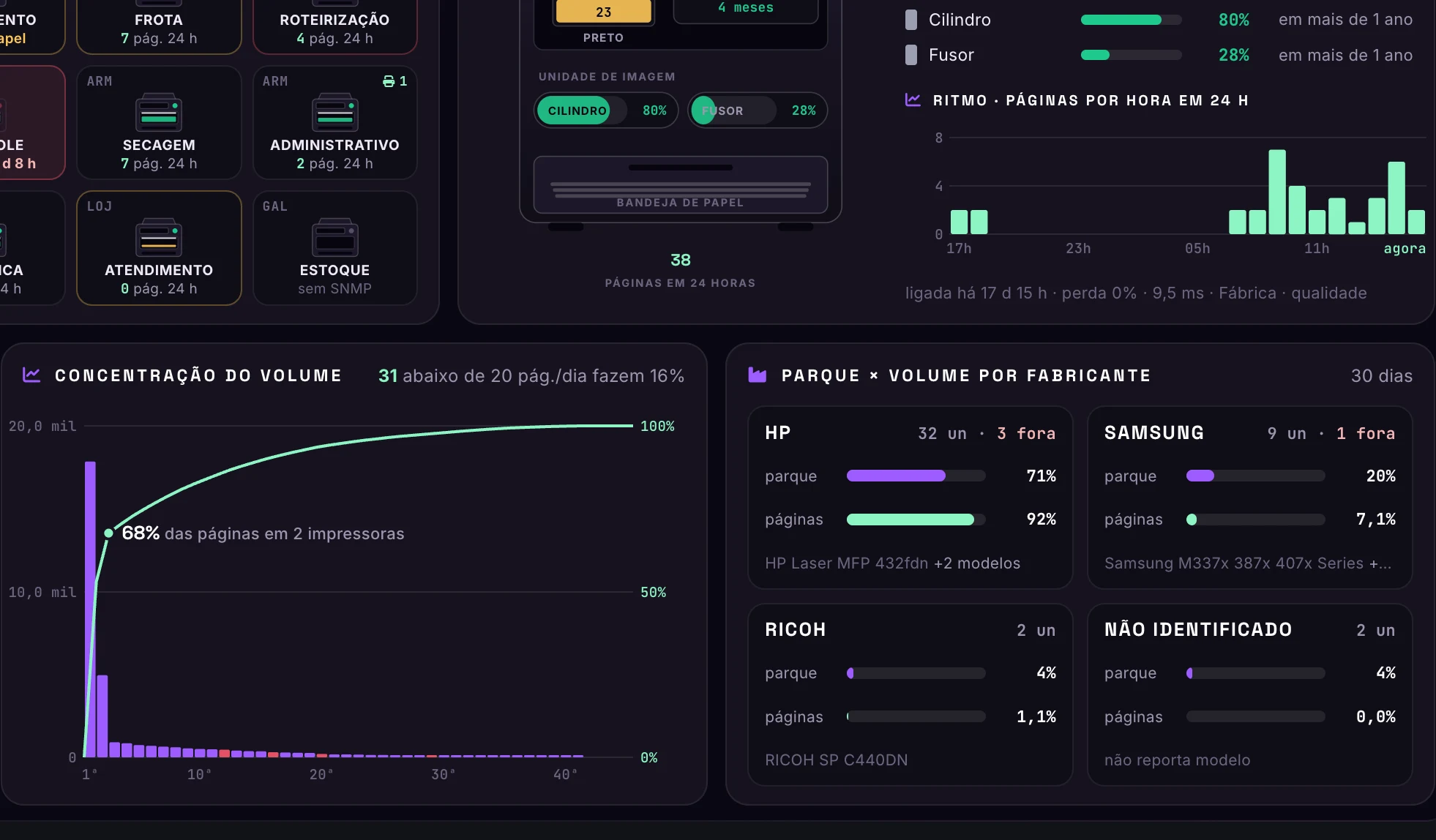
Task: Click the ADMINISTRATIVO printer icon
Action: point(334,112)
